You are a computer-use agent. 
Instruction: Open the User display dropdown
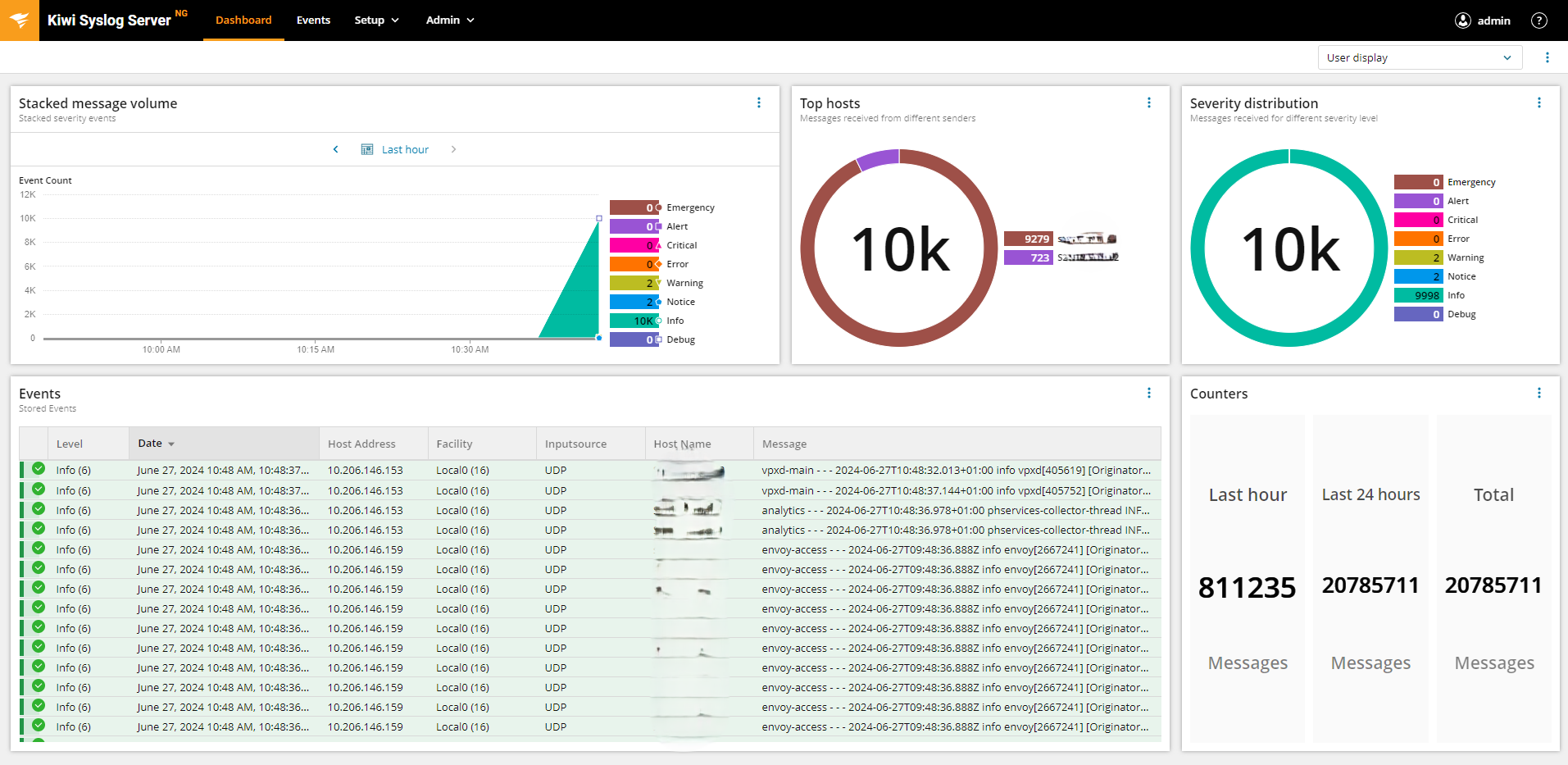(x=1420, y=57)
